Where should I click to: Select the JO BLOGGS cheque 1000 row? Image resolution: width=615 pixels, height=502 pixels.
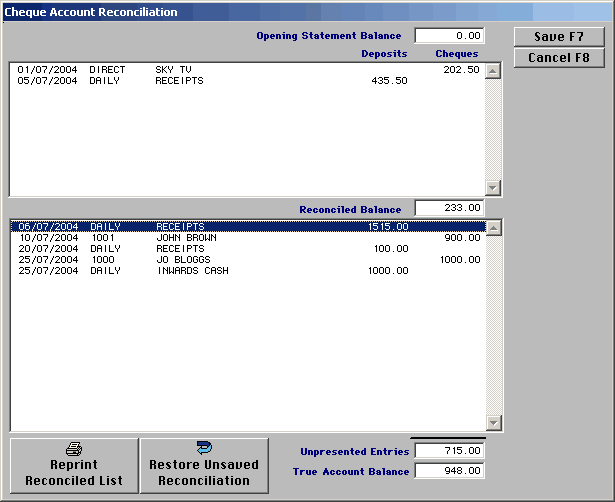click(248, 260)
